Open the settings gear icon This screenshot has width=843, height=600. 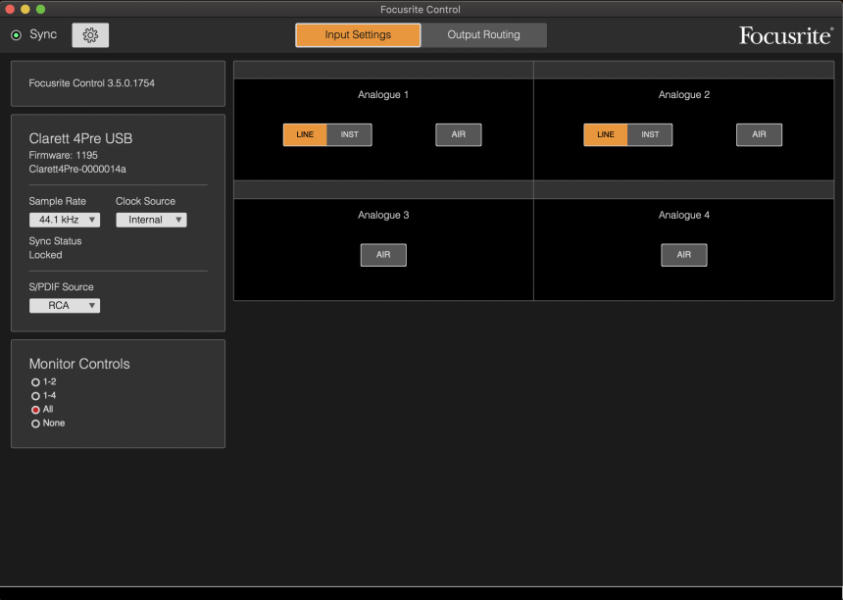tap(89, 34)
